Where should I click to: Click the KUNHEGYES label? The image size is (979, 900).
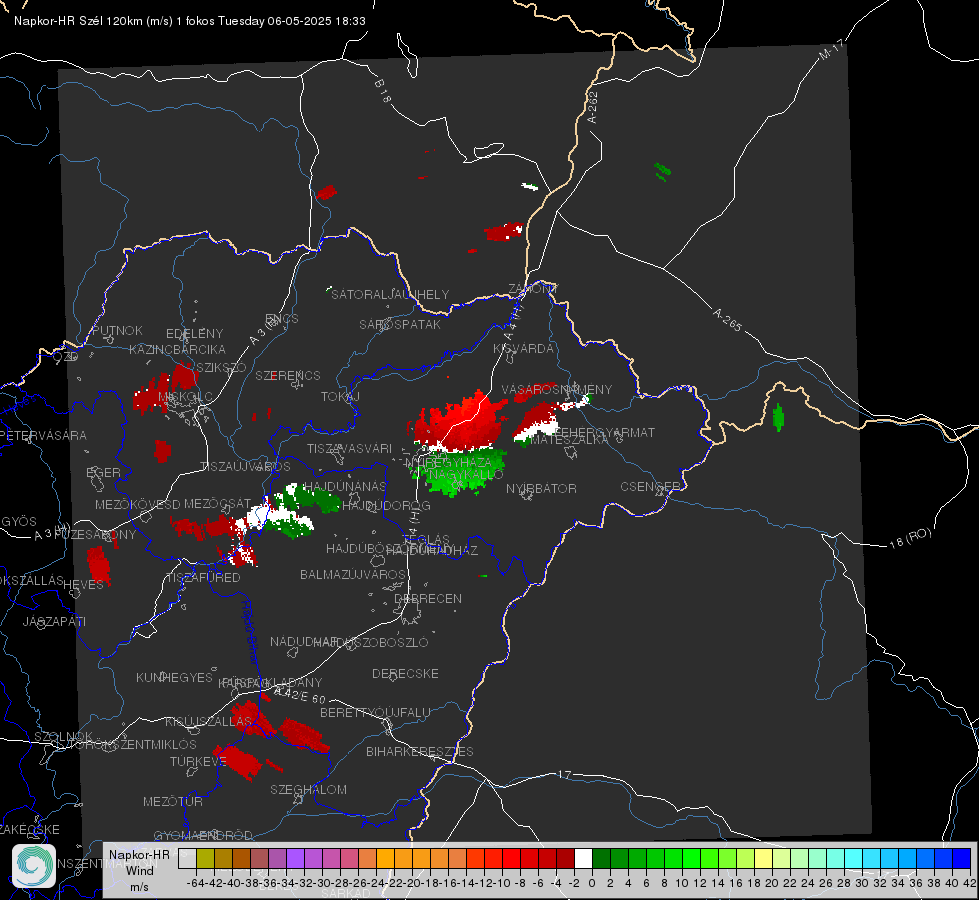174,678
